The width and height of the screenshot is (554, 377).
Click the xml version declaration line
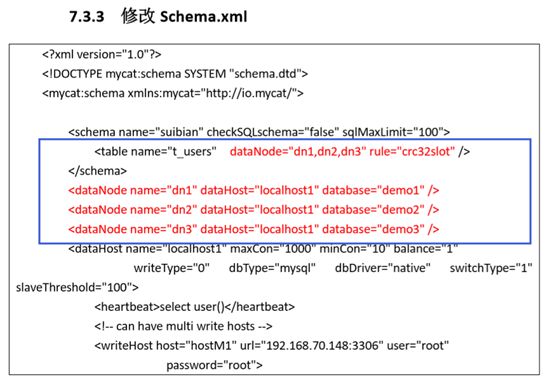point(102,54)
